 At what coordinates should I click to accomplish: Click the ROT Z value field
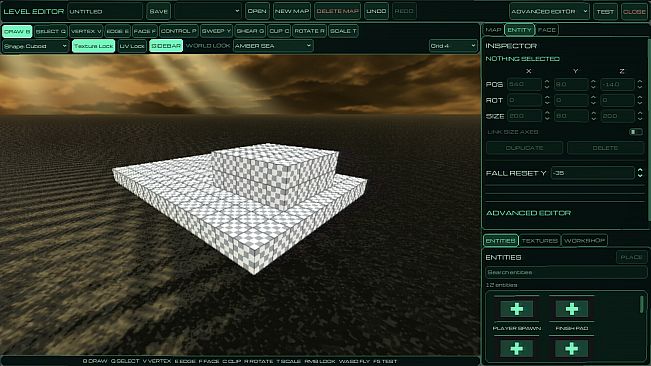(617, 100)
